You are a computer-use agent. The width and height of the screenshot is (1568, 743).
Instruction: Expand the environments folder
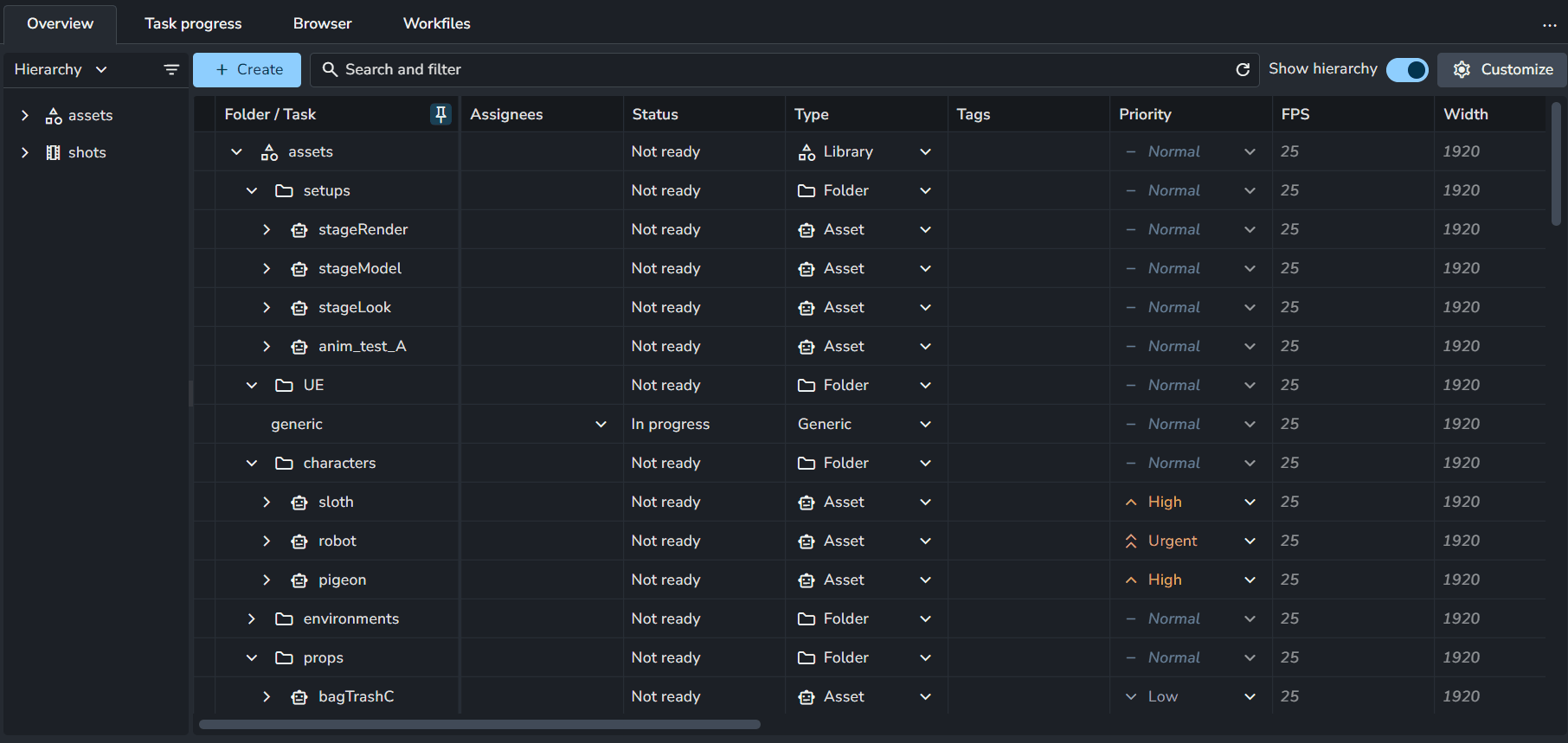point(252,618)
